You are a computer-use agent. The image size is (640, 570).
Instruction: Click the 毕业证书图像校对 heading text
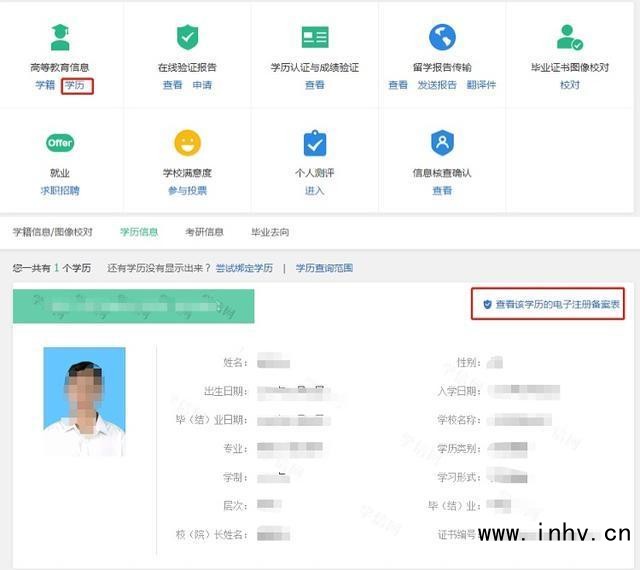coord(570,67)
